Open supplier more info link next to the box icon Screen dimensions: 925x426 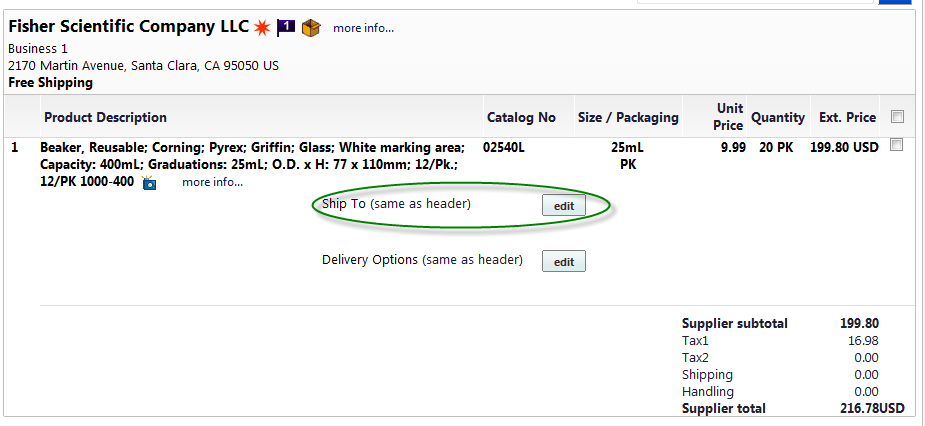click(363, 28)
